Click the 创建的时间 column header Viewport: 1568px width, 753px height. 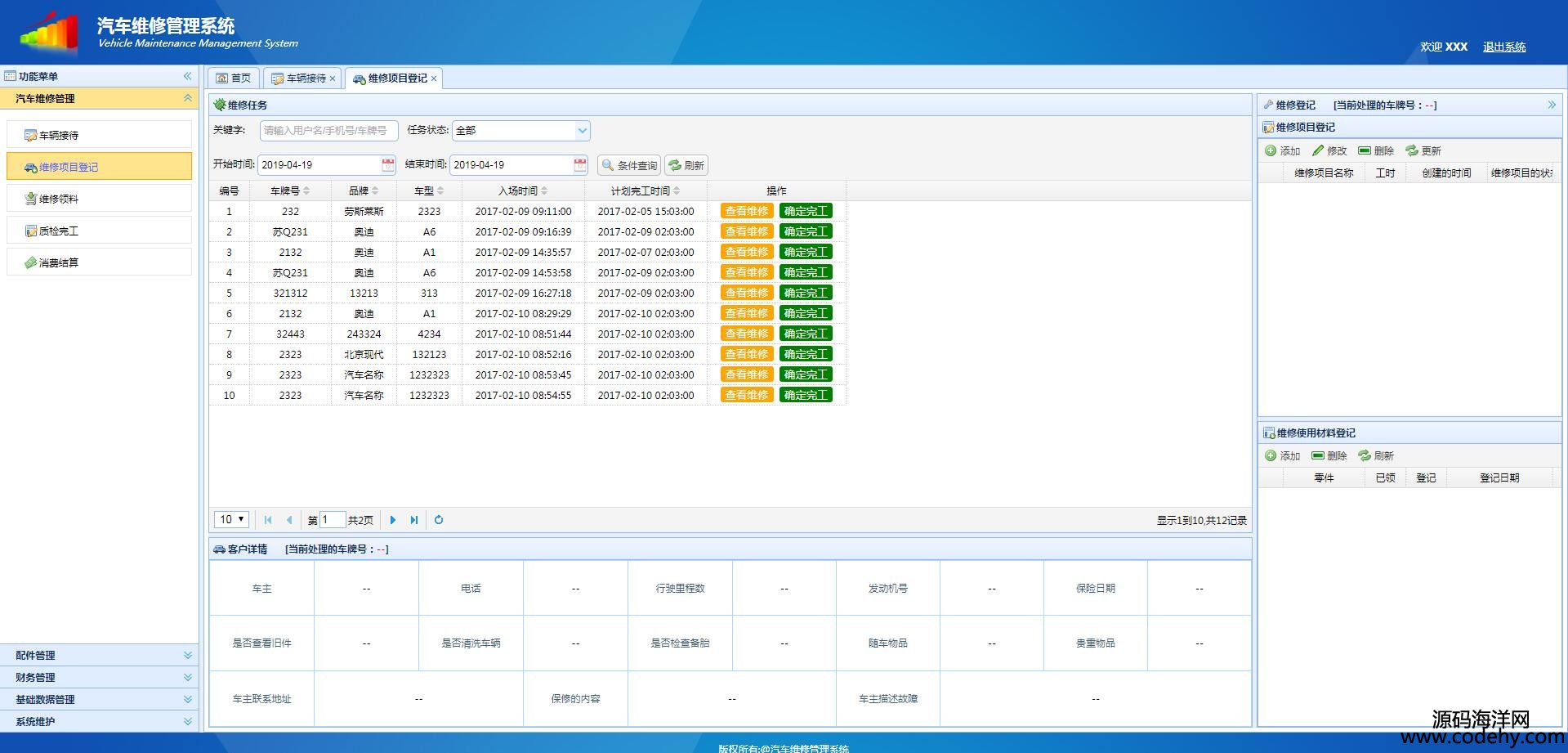(1446, 173)
